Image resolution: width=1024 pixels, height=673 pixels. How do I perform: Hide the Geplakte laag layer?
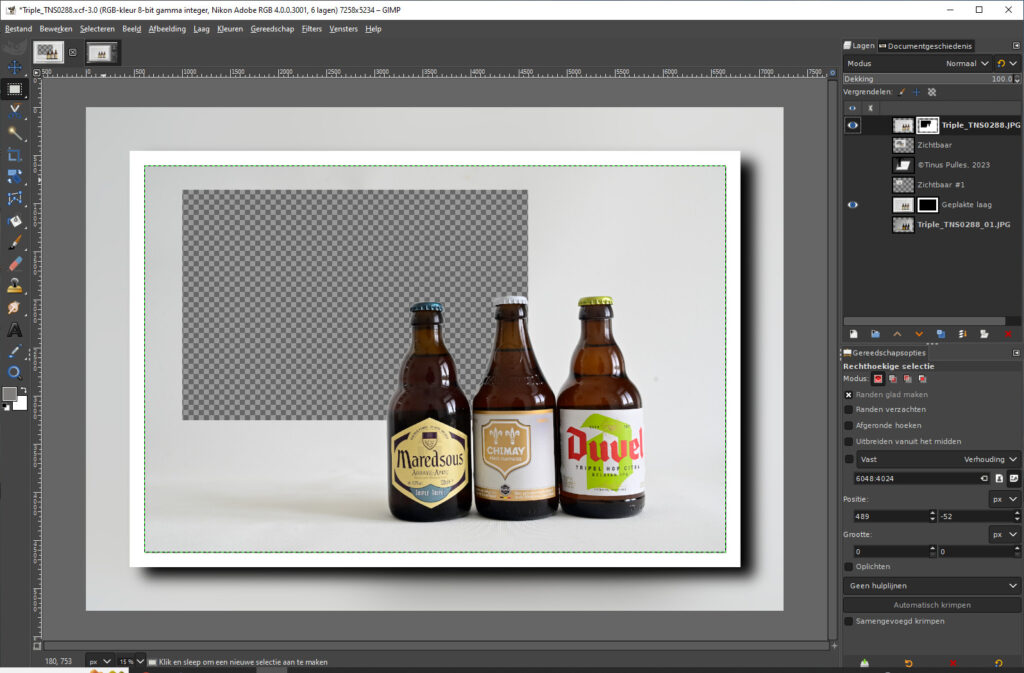[852, 205]
